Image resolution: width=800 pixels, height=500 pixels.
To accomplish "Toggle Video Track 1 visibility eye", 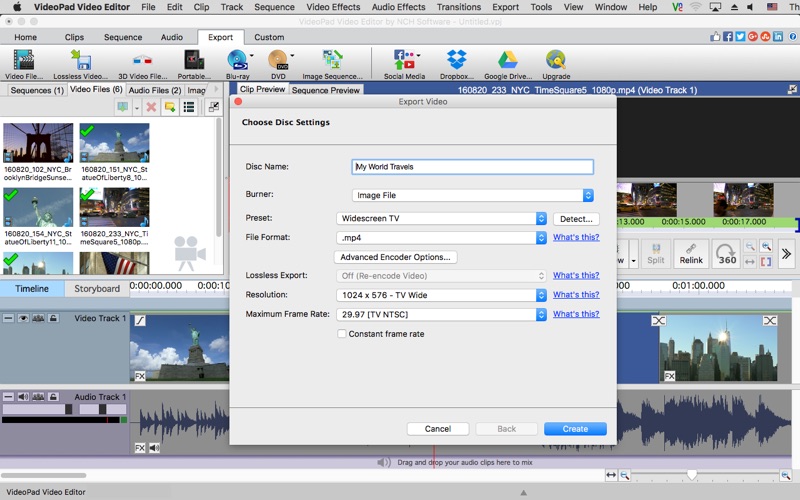I will (22, 318).
